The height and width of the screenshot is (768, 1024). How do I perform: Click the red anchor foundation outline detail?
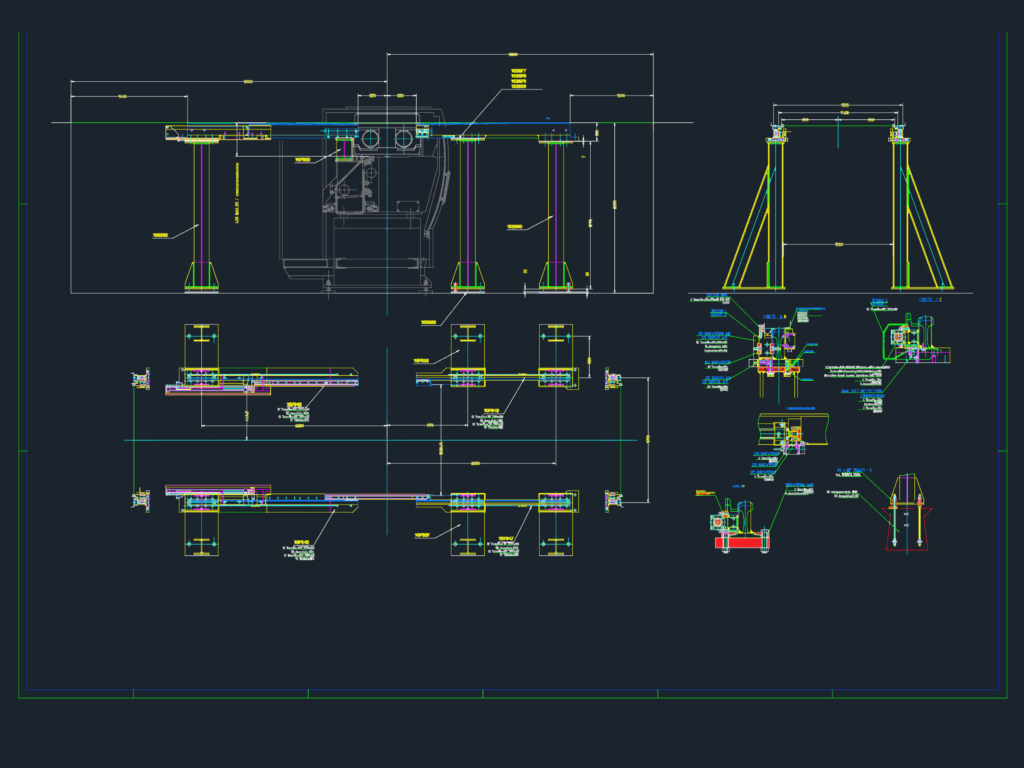[x=907, y=528]
